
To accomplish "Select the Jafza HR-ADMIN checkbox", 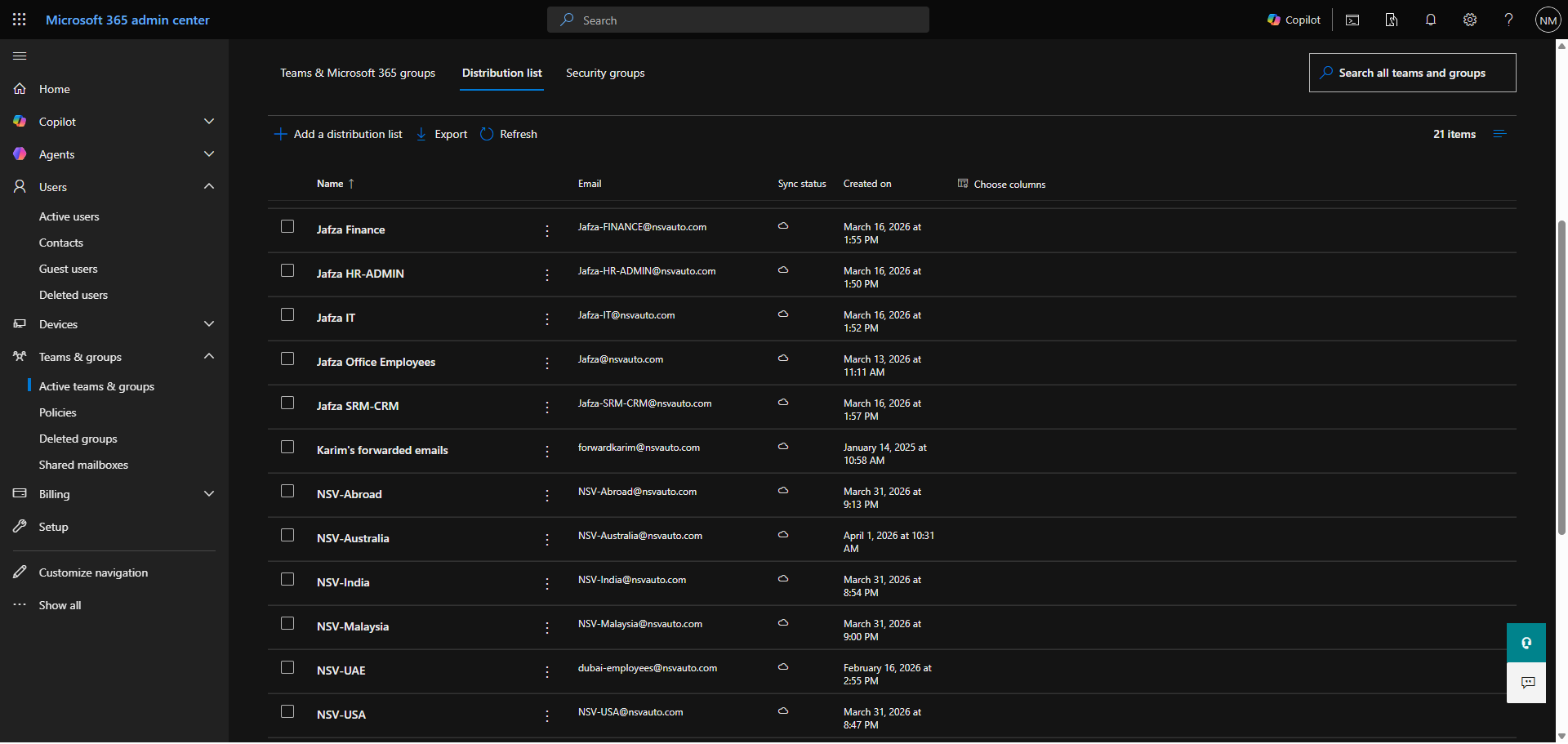I will coord(287,270).
